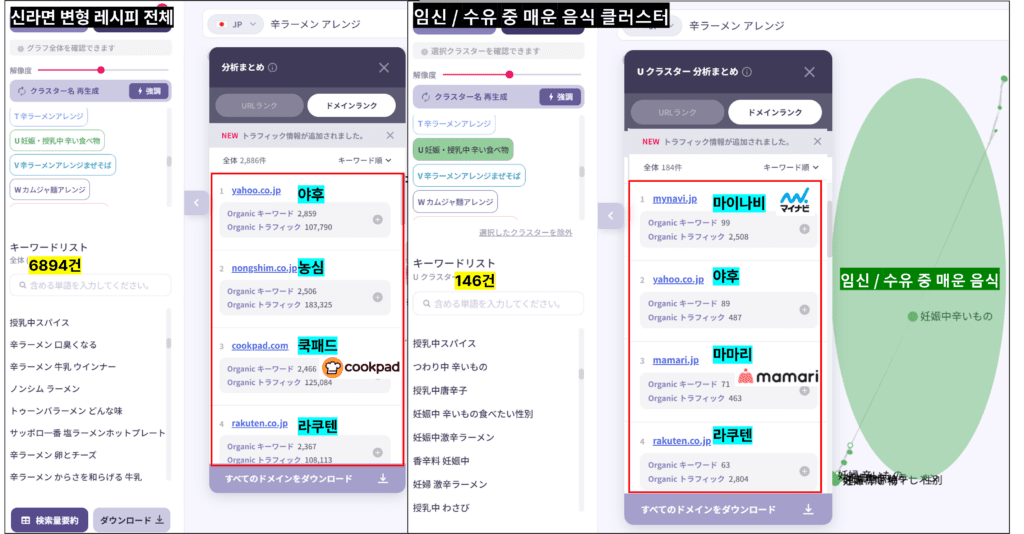Toggle T 辛ラーメンアレンジ cluster chip, left
The image size is (1024, 534).
coord(49,116)
